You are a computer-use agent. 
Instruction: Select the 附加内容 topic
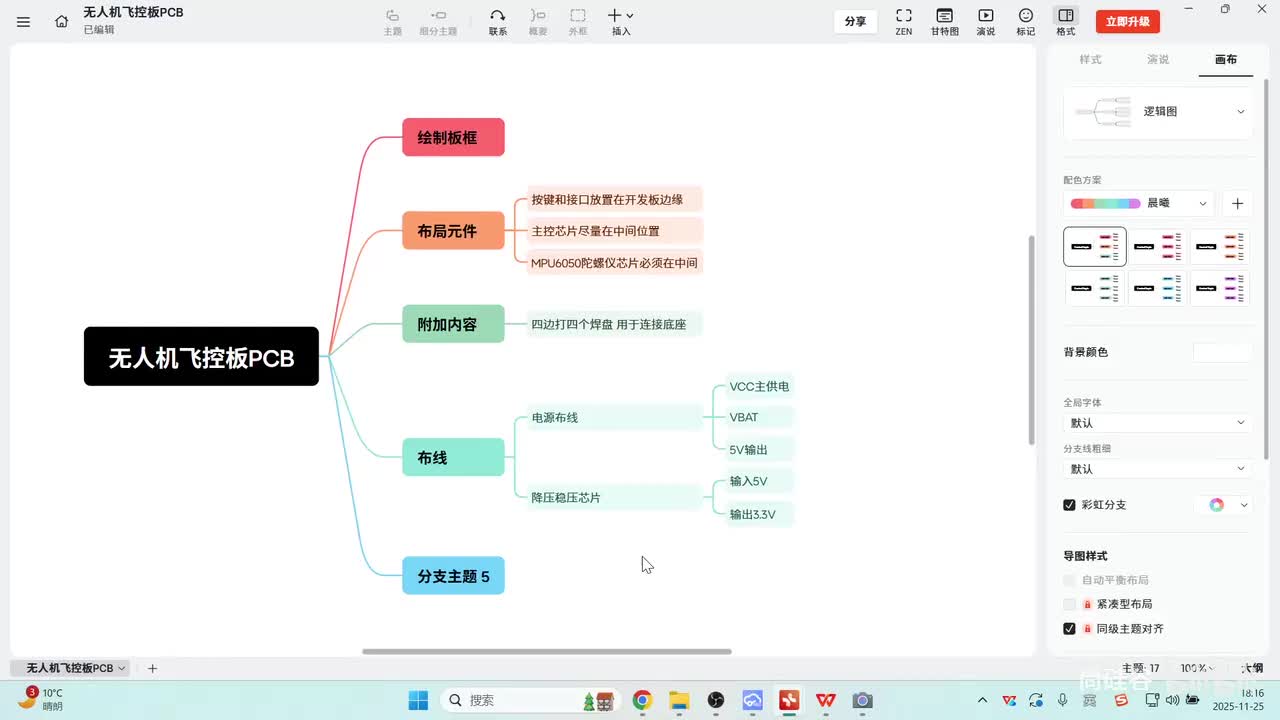pos(453,324)
